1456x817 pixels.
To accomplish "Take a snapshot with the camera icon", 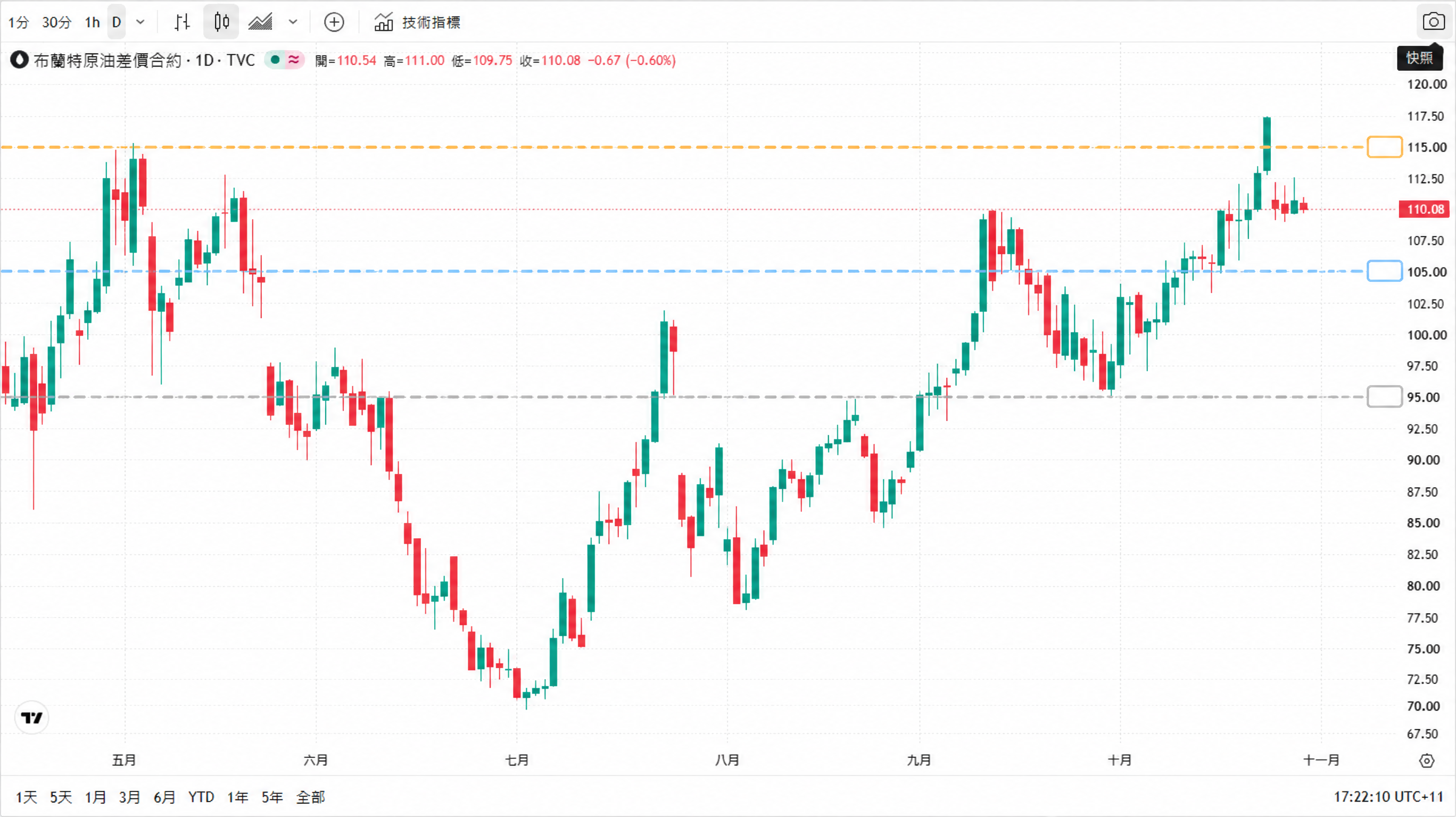I will [1434, 22].
